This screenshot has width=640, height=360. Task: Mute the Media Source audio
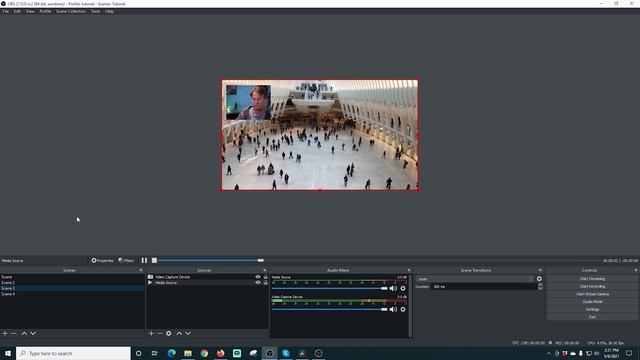[393, 288]
